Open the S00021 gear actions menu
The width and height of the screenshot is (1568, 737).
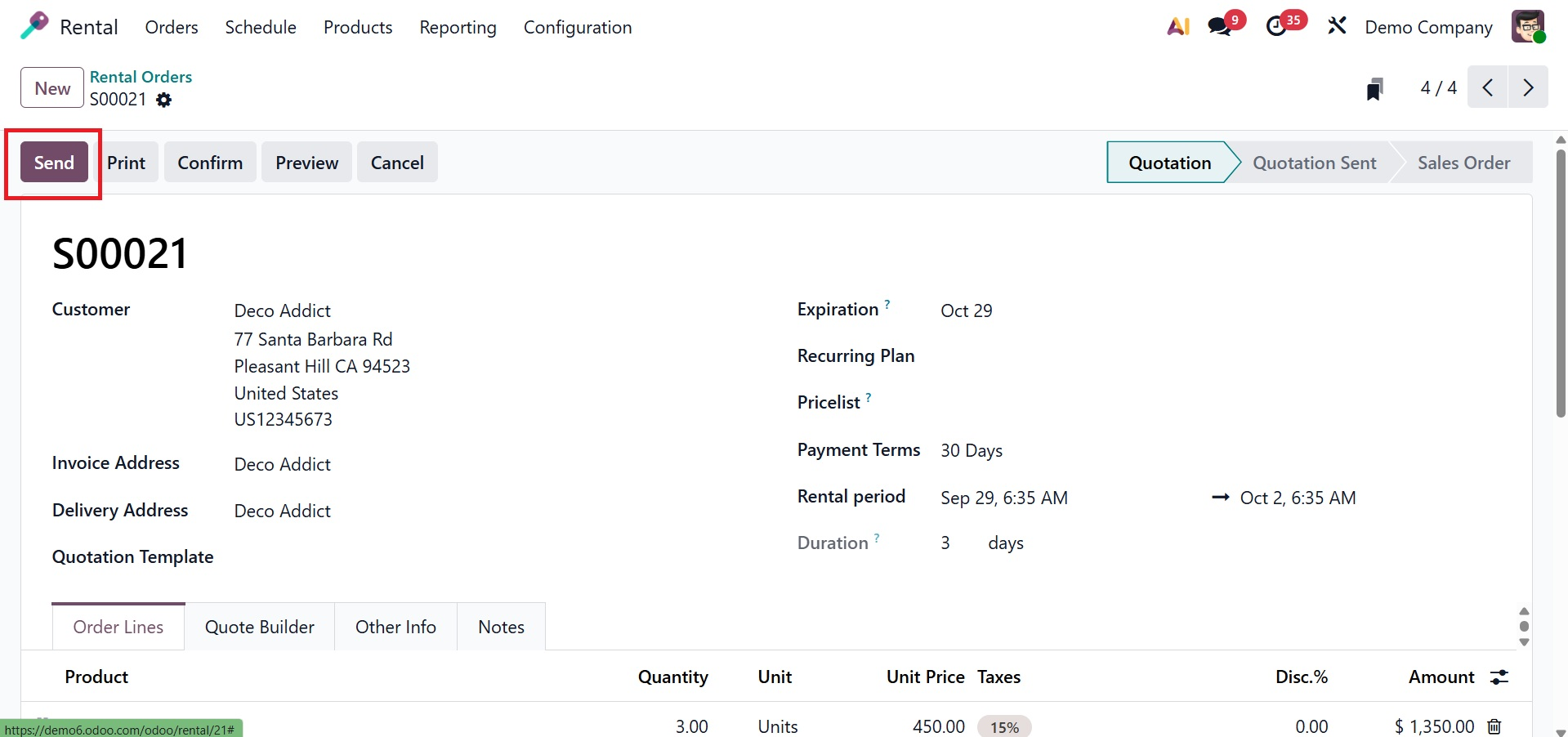click(x=164, y=100)
